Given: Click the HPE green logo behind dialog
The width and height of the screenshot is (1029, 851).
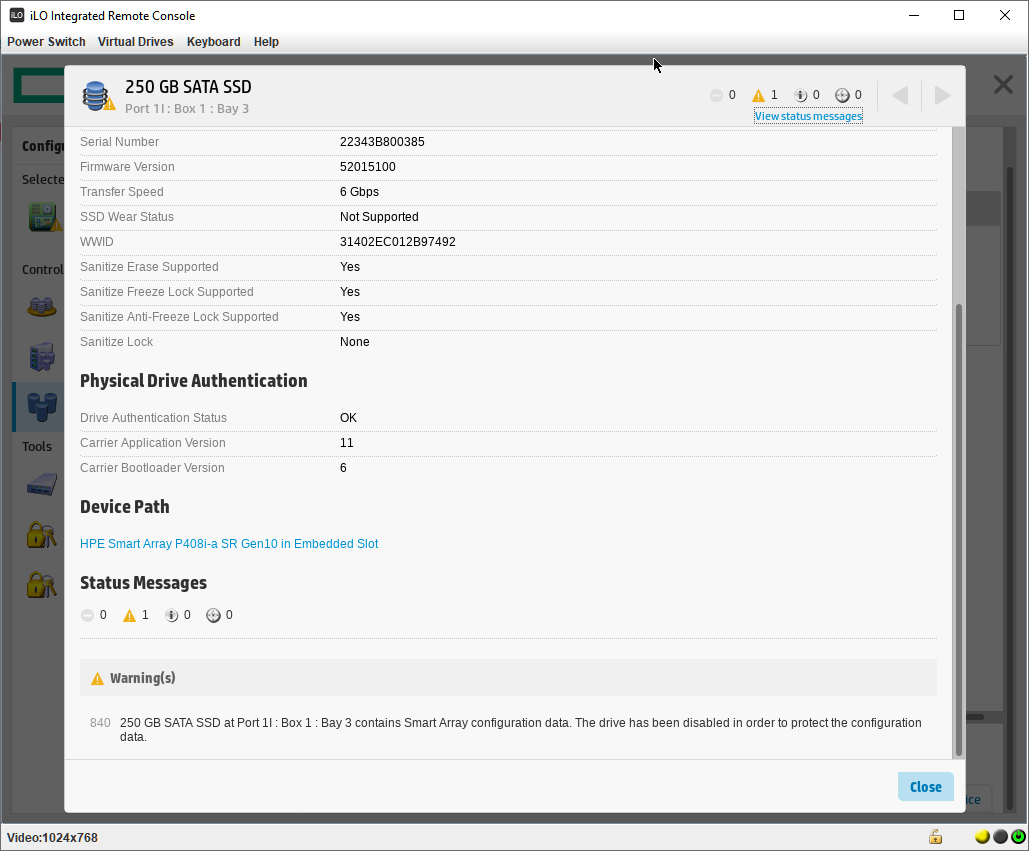Looking at the screenshot, I should point(39,87).
